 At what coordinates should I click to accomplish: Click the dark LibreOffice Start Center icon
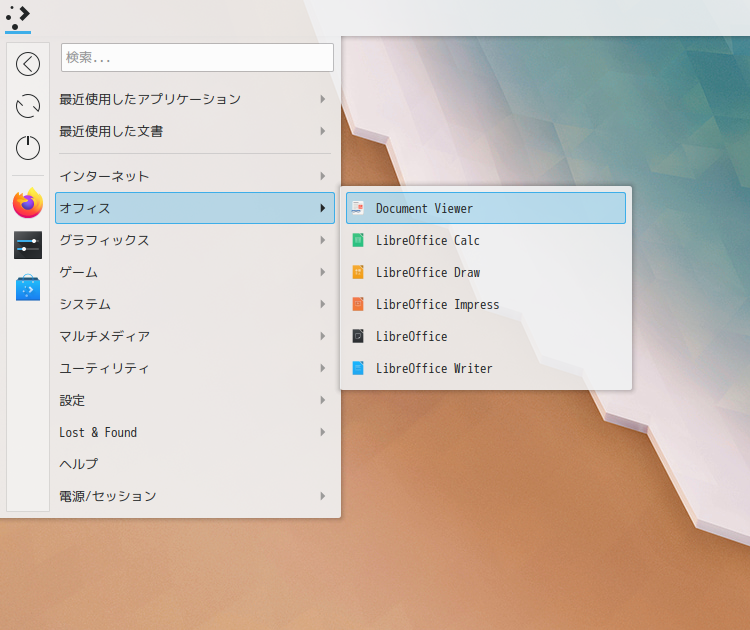[x=358, y=336]
